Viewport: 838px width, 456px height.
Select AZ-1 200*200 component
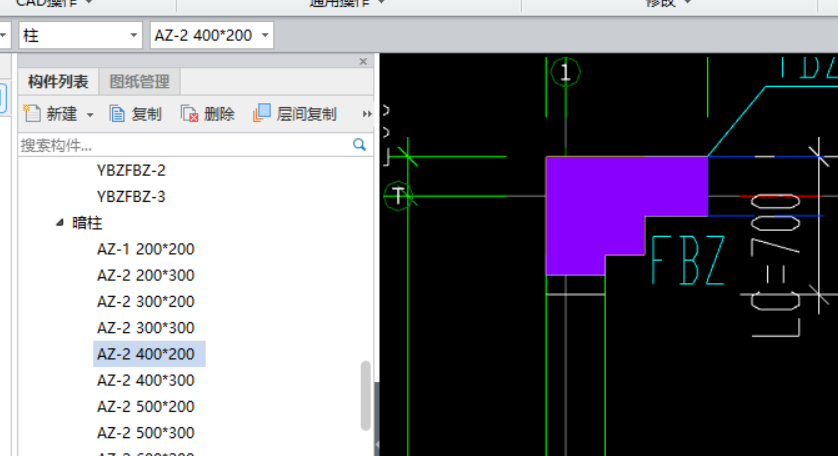tap(145, 249)
